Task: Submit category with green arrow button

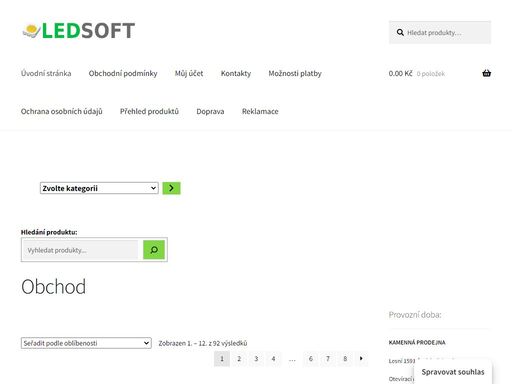Action: (171, 188)
